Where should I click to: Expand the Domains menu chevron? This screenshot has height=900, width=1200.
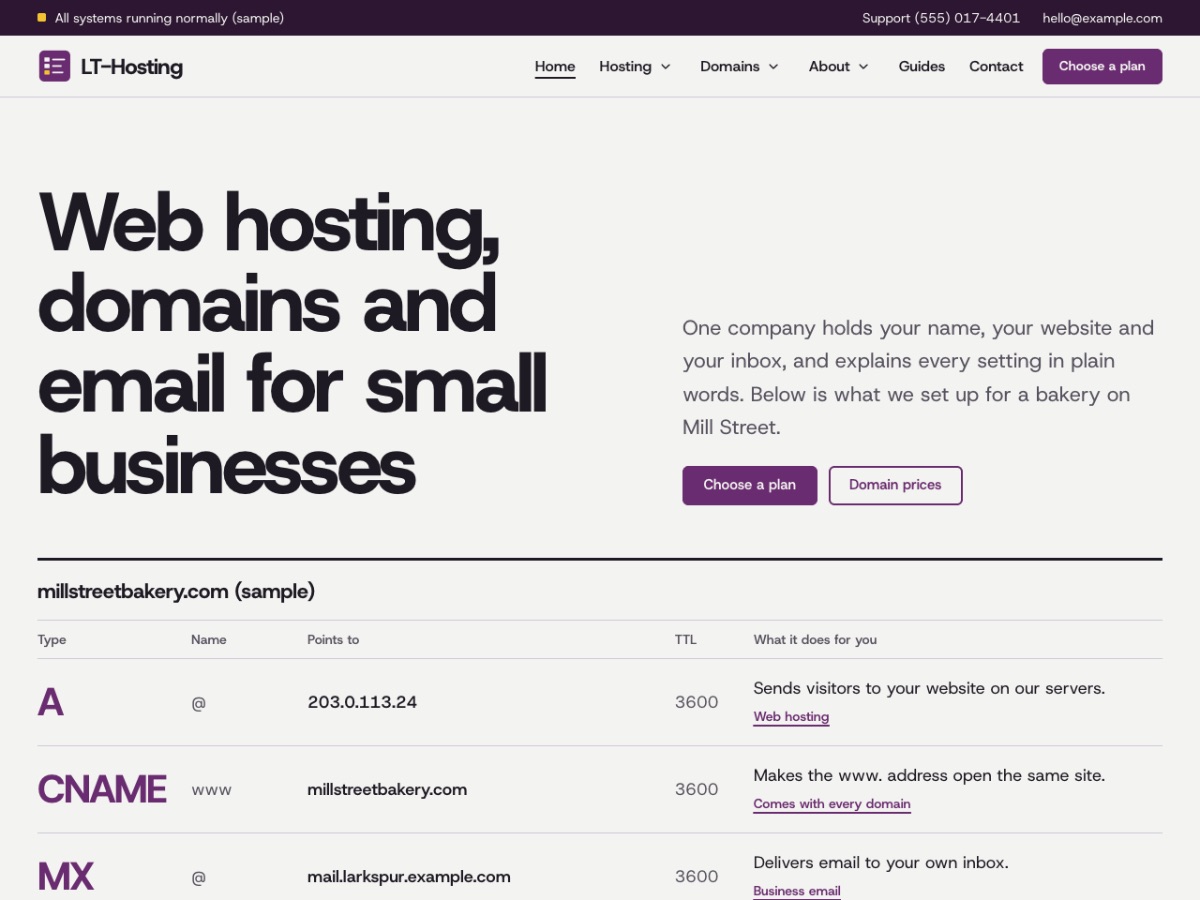coord(773,67)
